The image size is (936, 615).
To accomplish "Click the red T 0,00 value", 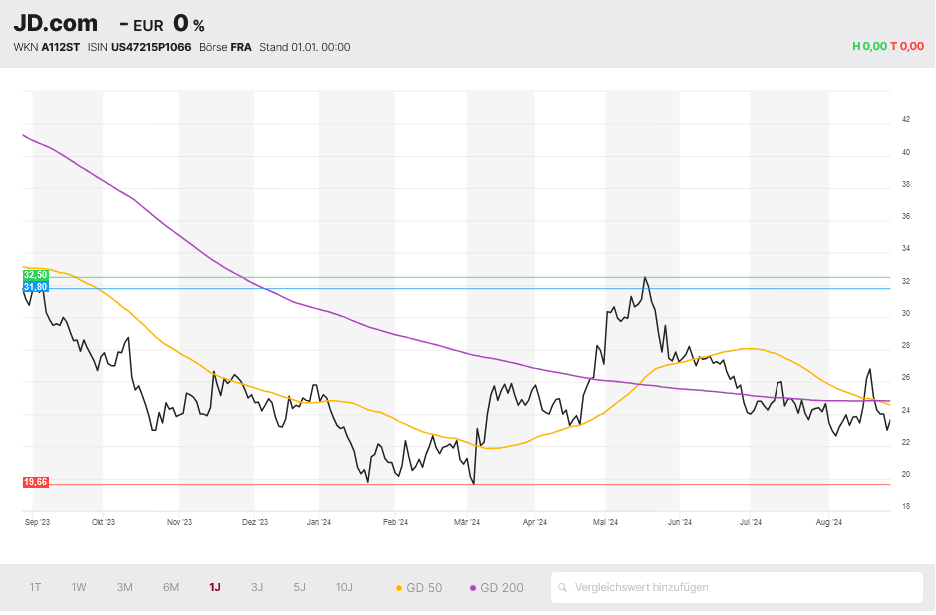I will (907, 46).
